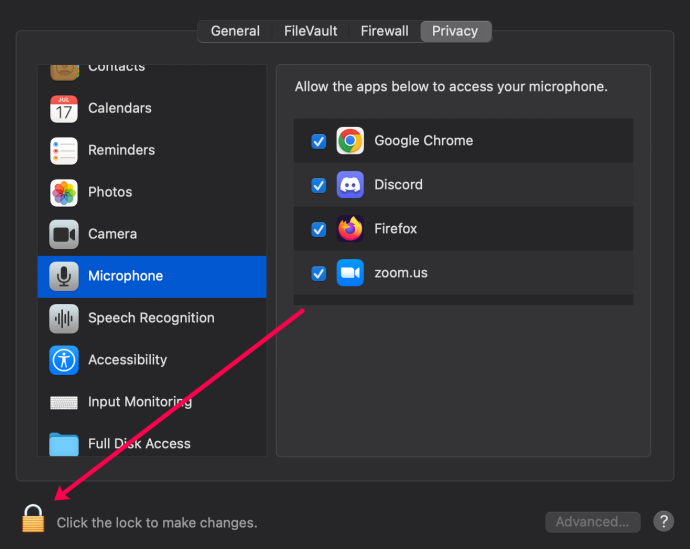Select Full Disk Access in the list

[x=152, y=441]
